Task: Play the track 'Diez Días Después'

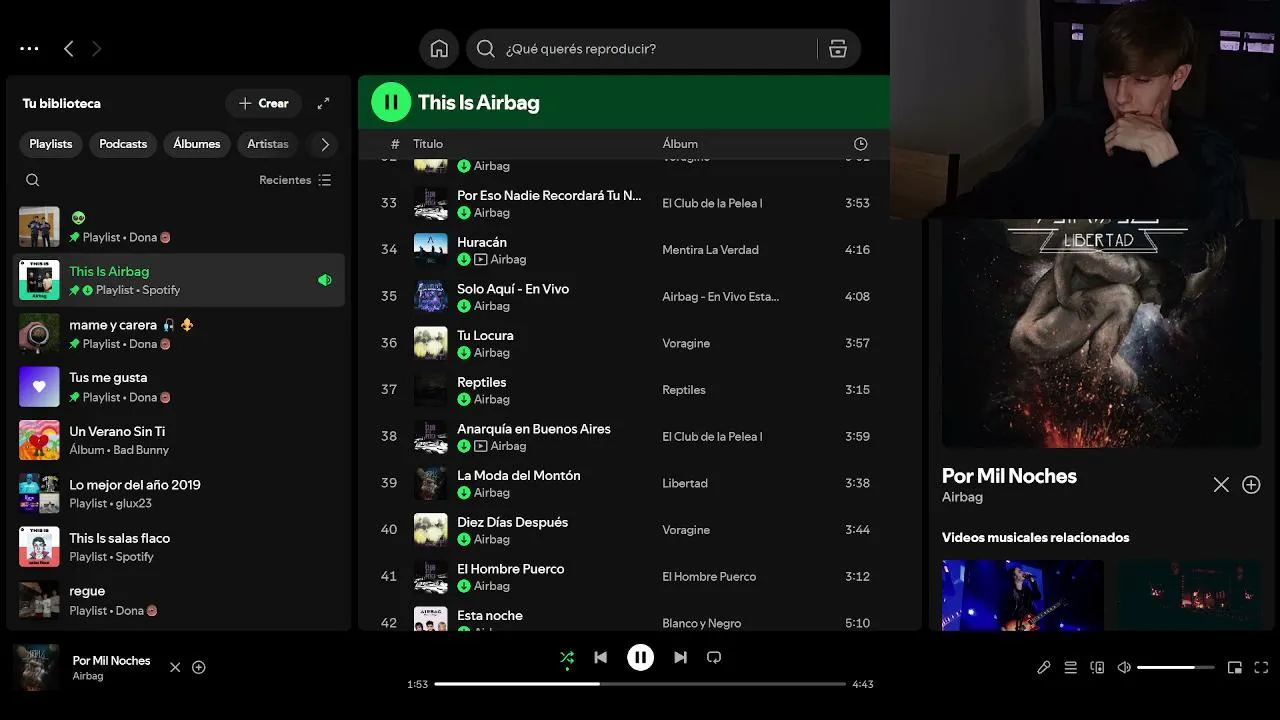Action: pos(512,522)
